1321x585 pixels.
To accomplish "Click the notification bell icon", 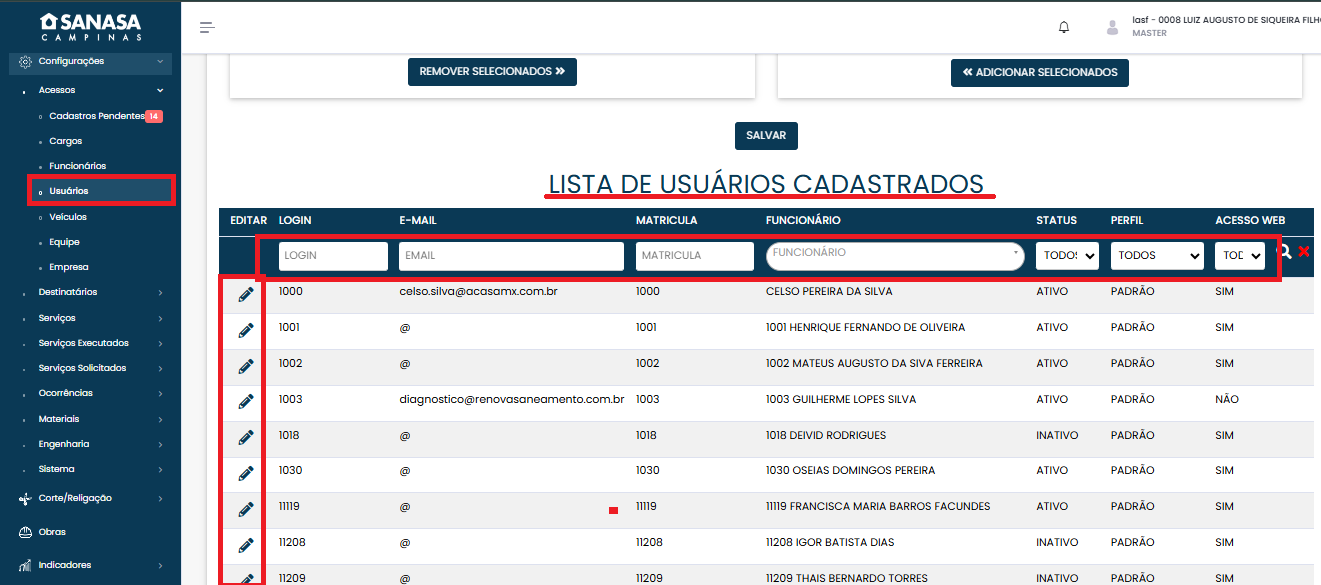I will click(x=1064, y=27).
